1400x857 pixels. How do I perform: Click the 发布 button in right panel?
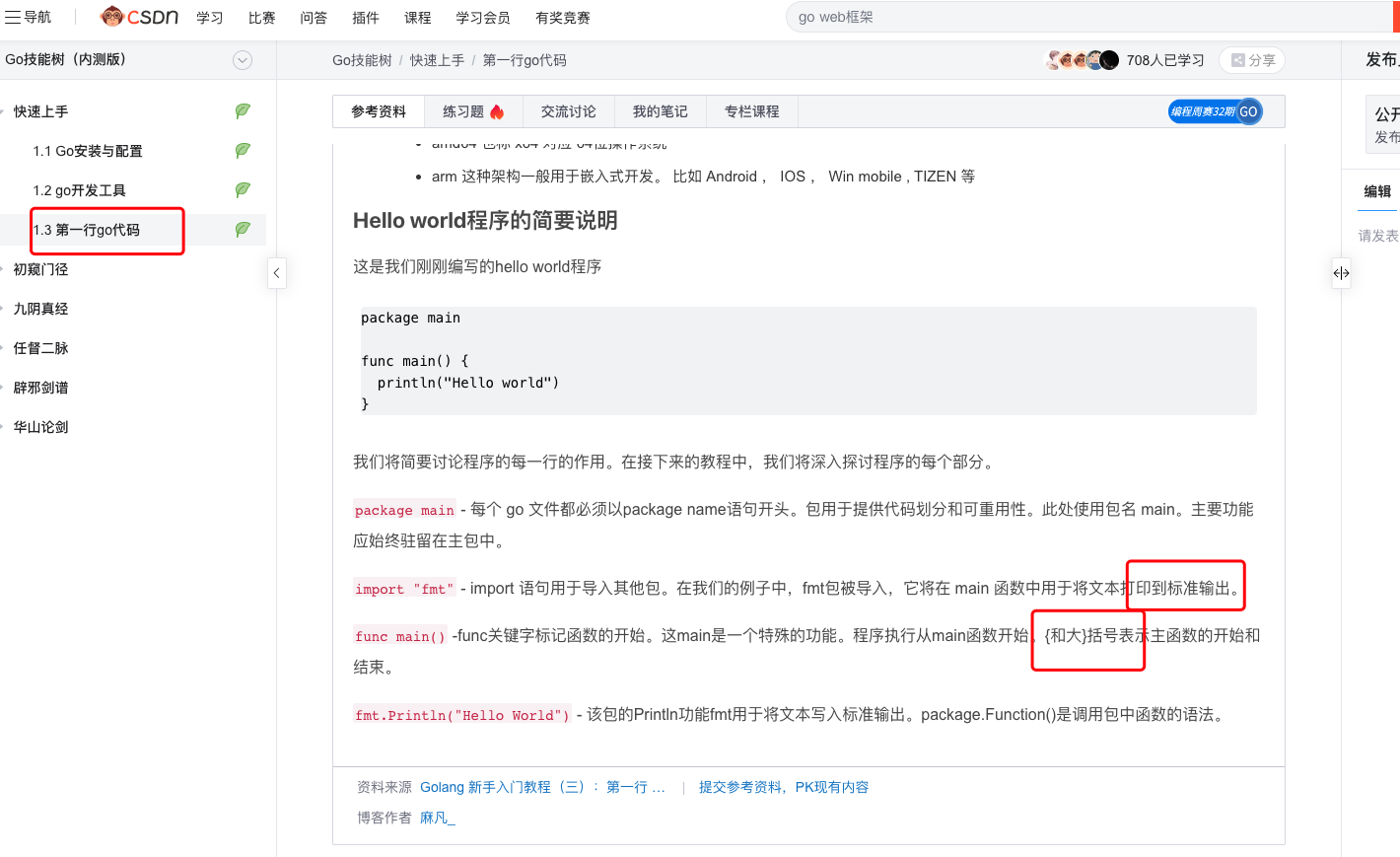[x=1382, y=60]
